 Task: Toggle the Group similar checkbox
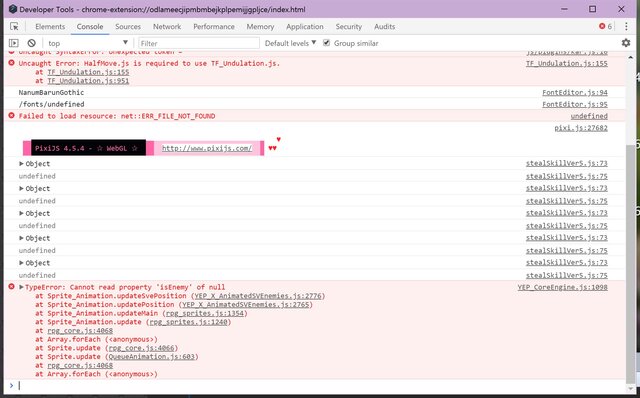[x=327, y=42]
